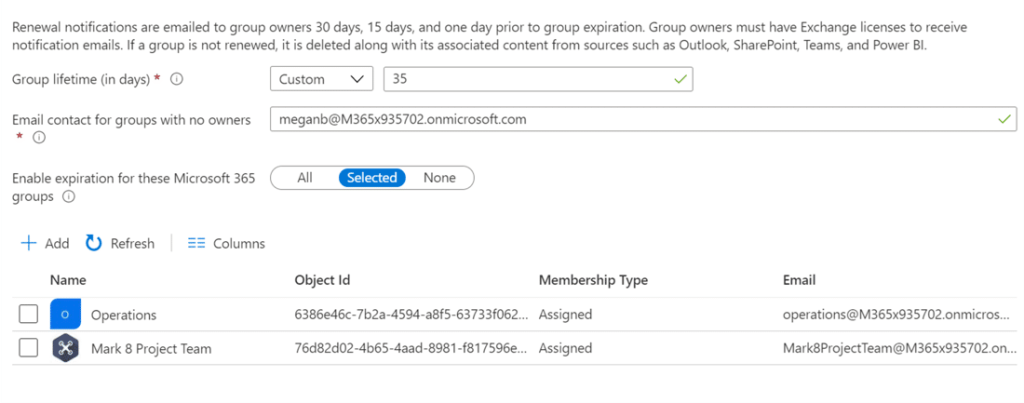Click the info icon next to Enable expiration groups

69,196
